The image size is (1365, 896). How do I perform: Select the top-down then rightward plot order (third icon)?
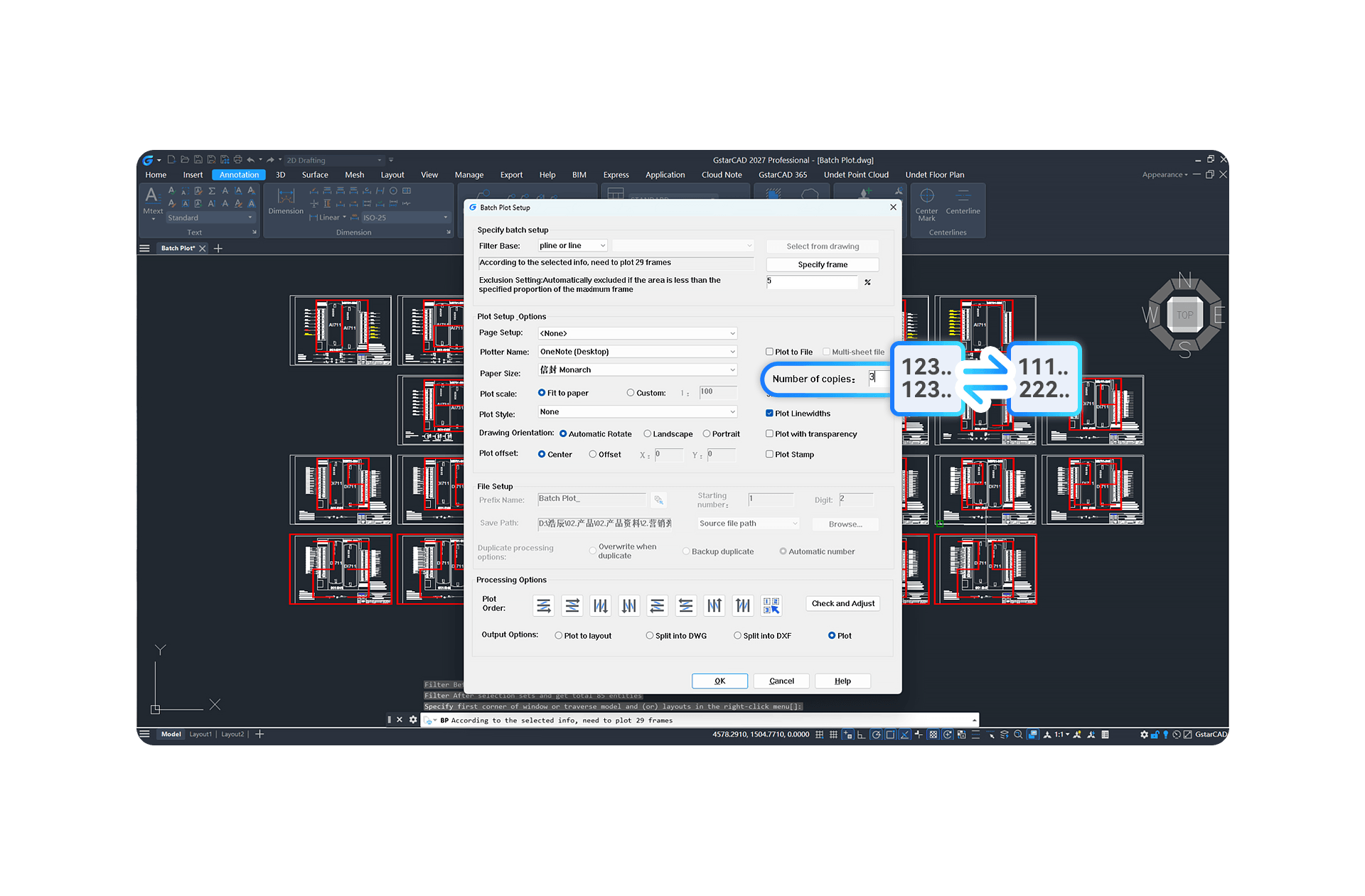(601, 605)
